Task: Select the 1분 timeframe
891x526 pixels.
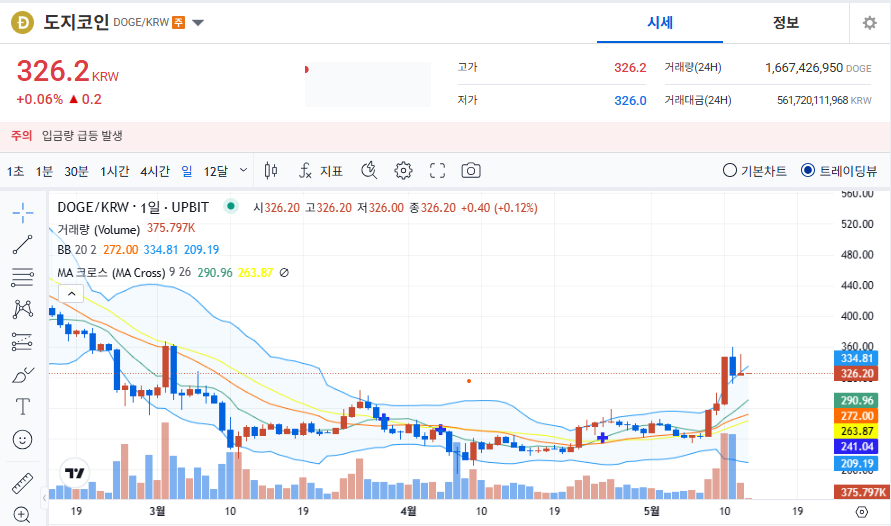Action: [44, 171]
